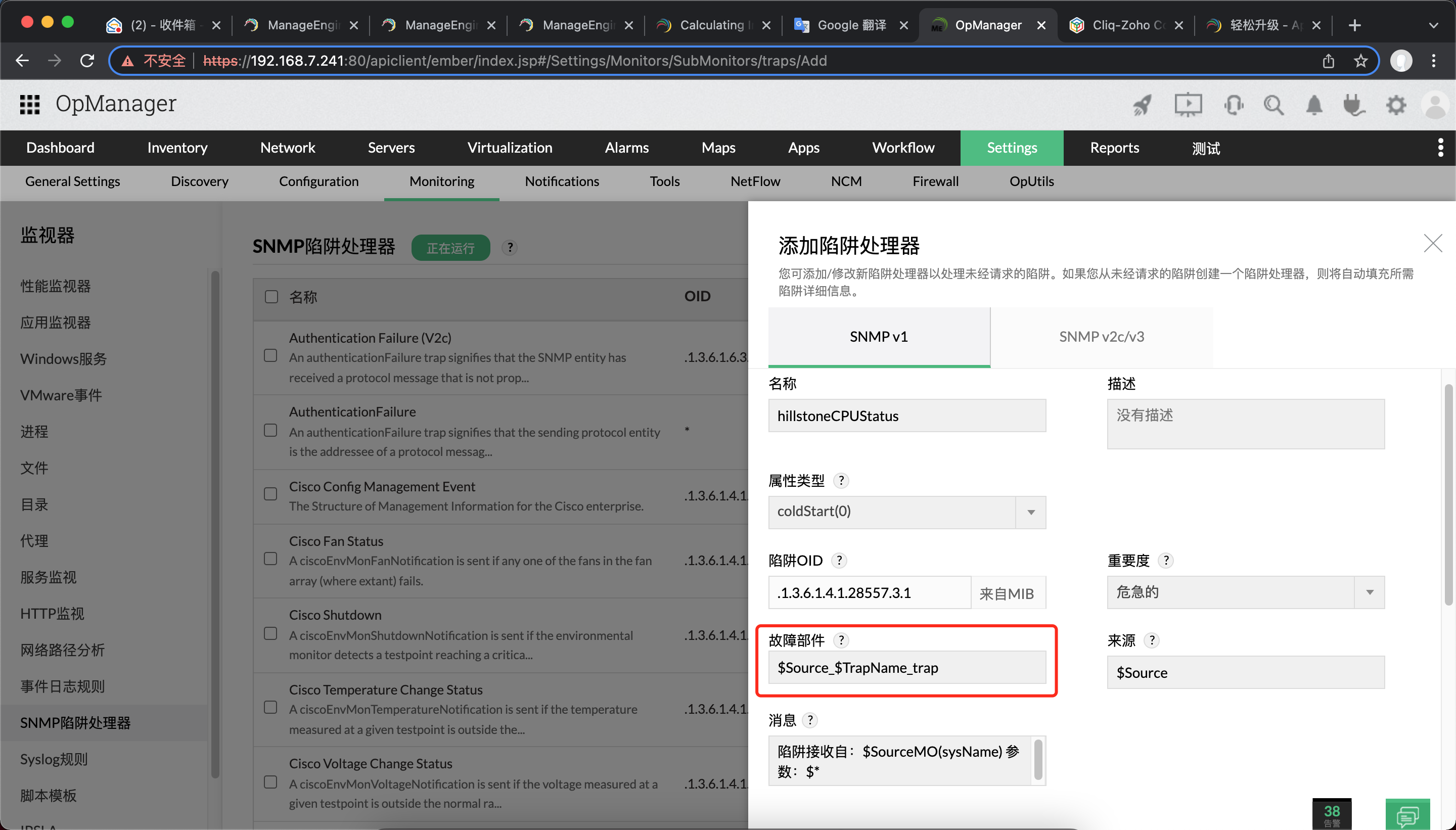The image size is (1456, 830).
Task: Click the headset support icon
Action: click(1234, 105)
